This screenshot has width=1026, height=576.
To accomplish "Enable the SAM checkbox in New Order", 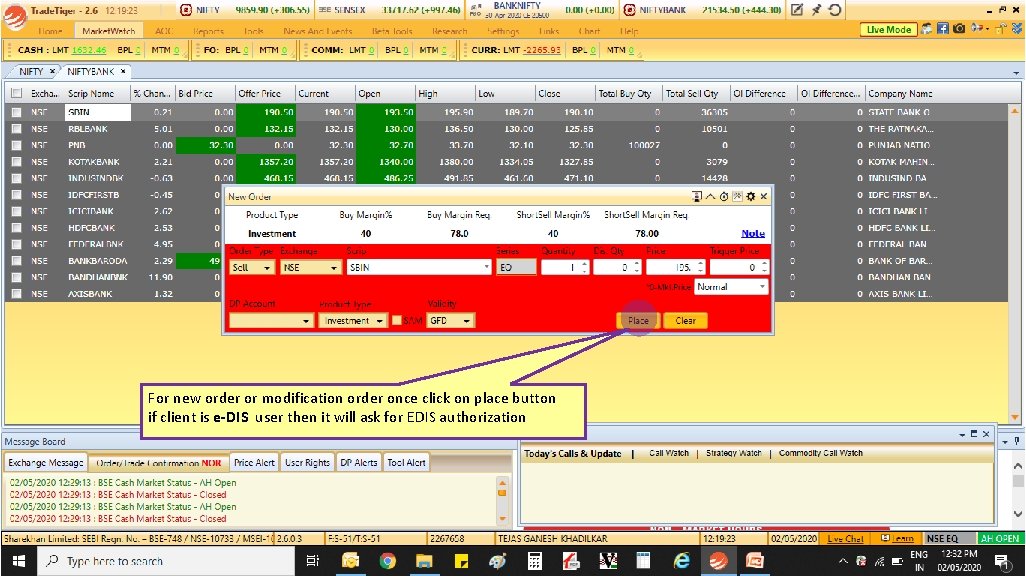I will 397,321.
